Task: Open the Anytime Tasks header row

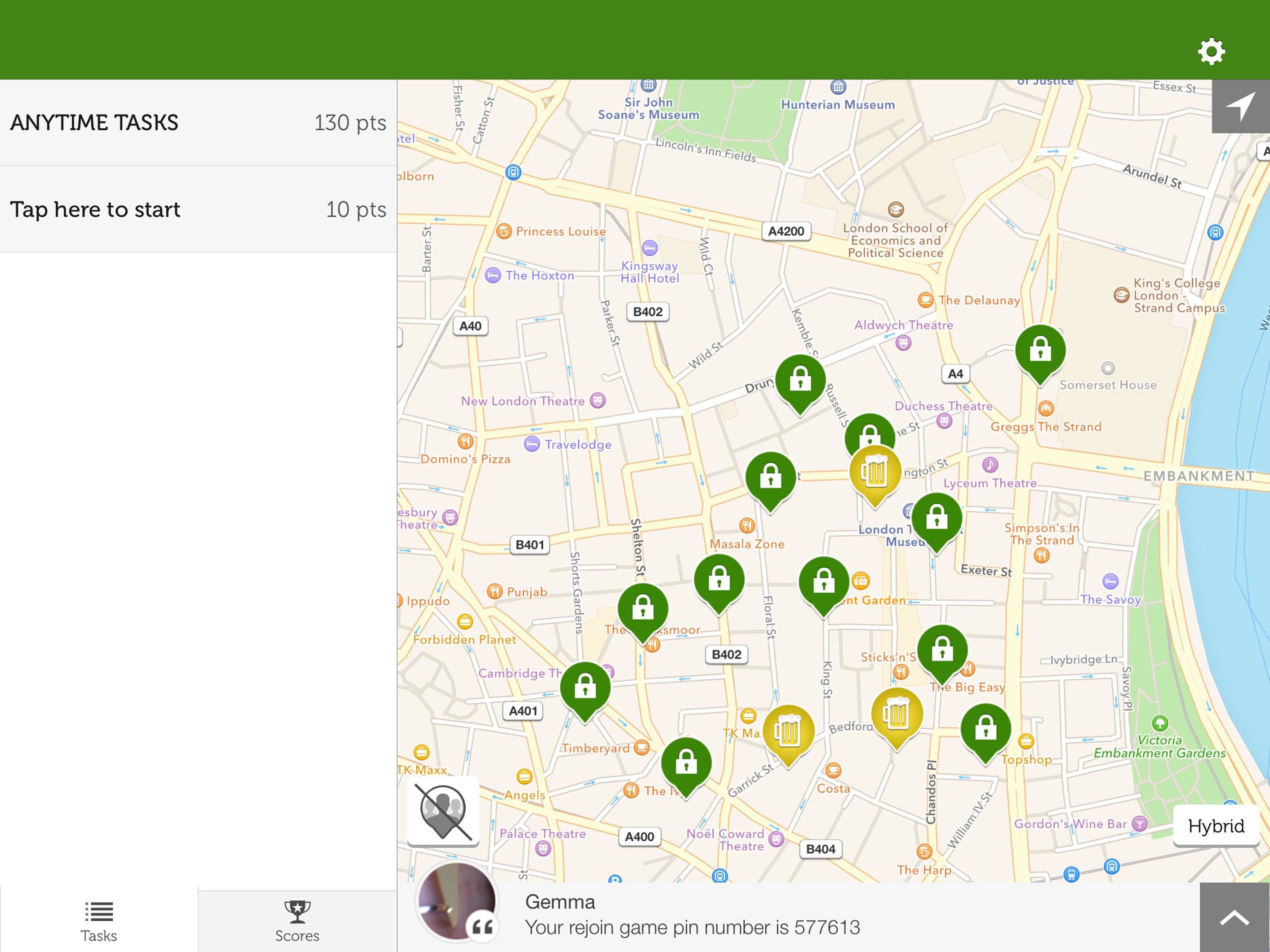Action: point(198,122)
